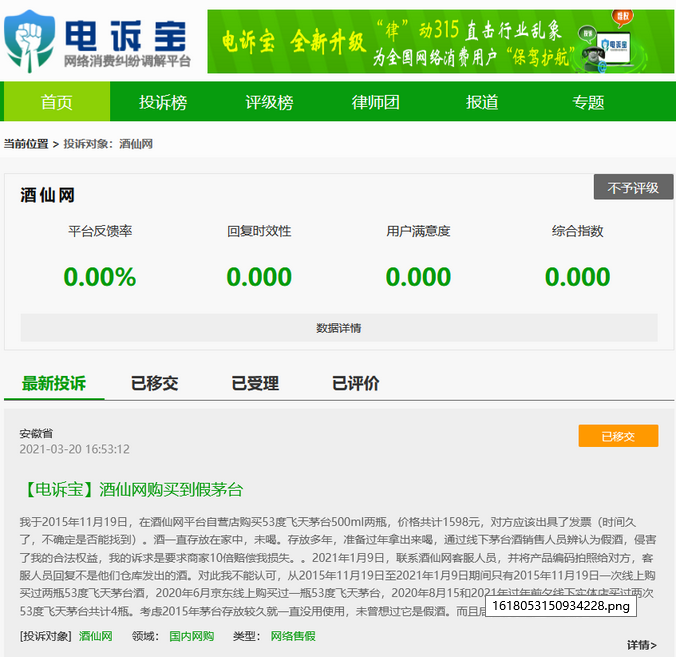The image size is (684, 657).
Task: Click the 电诉宝 fist shield logo
Action: click(30, 41)
